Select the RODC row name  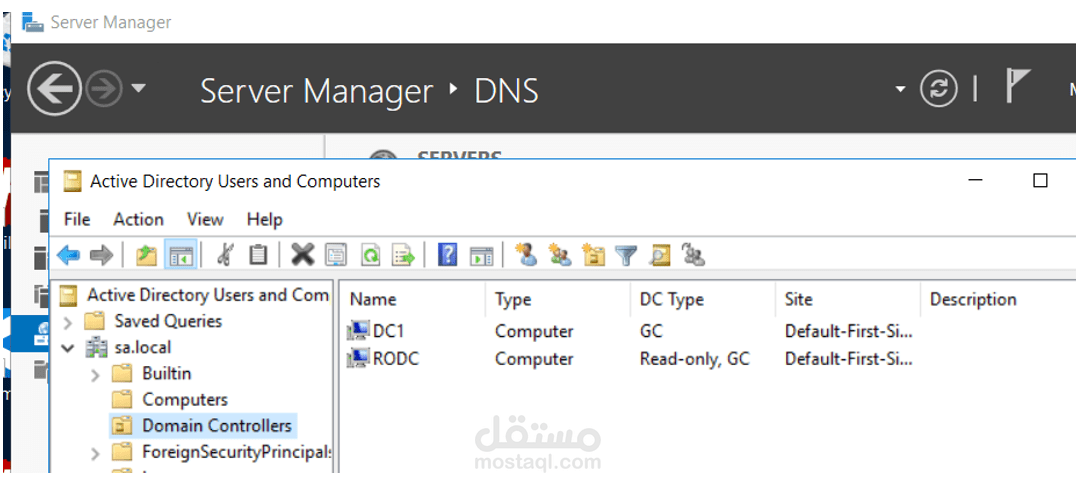(x=396, y=359)
